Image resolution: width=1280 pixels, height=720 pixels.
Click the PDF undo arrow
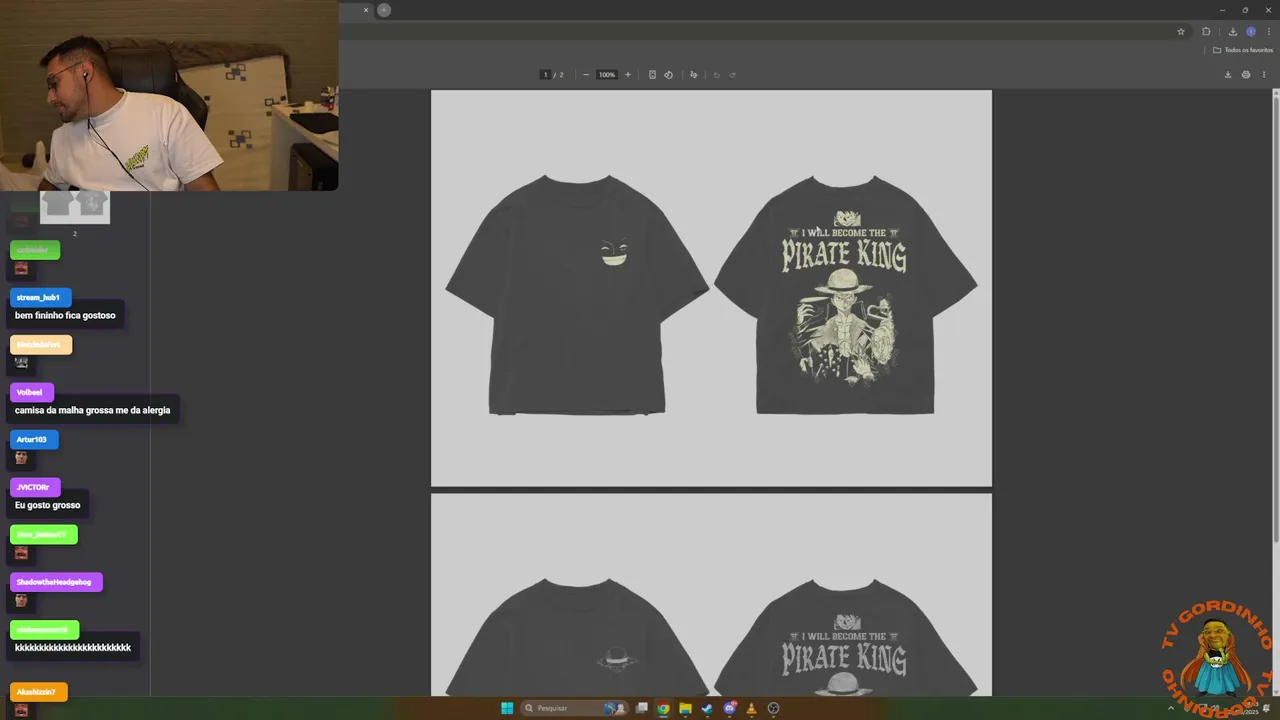pos(716,75)
